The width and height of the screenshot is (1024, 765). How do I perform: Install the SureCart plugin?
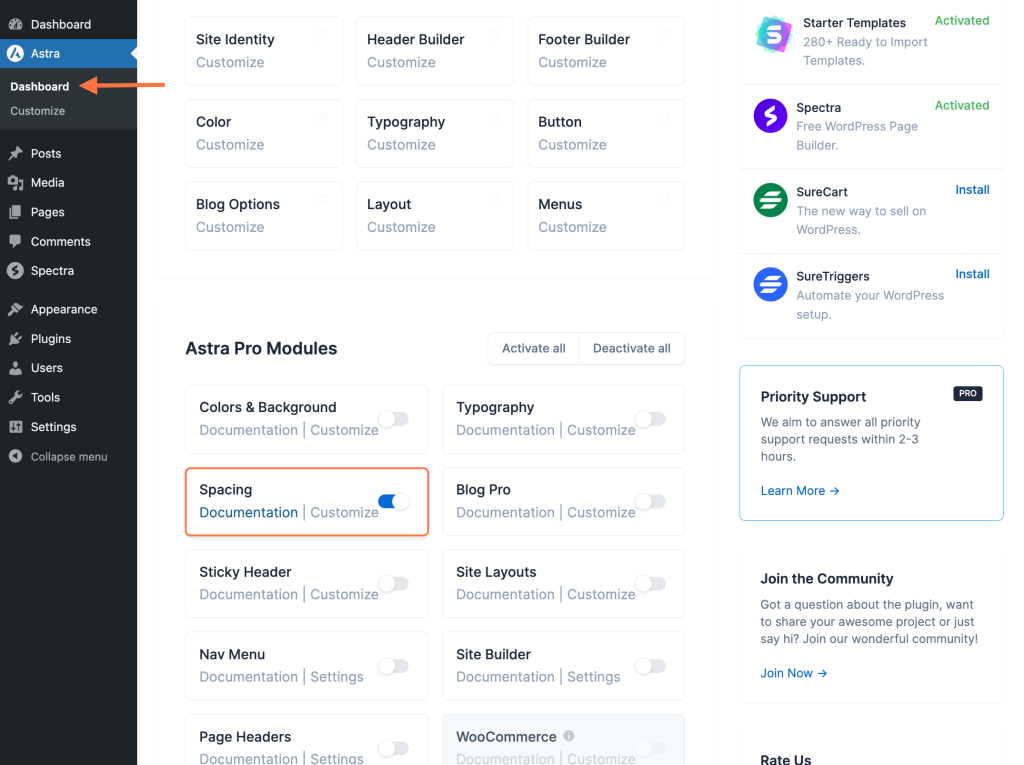click(x=971, y=190)
